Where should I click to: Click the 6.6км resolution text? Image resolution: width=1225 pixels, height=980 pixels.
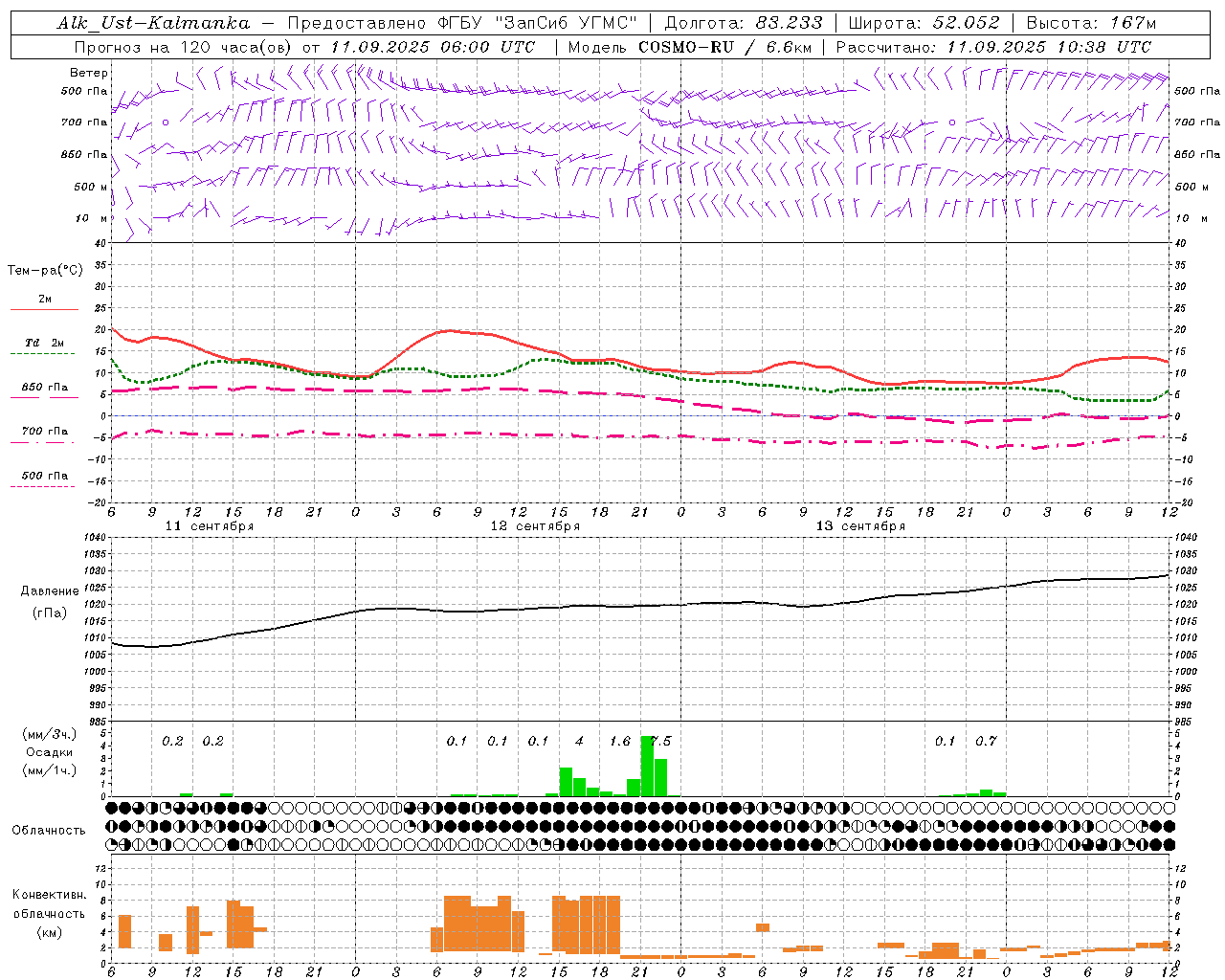pyautogui.click(x=790, y=47)
